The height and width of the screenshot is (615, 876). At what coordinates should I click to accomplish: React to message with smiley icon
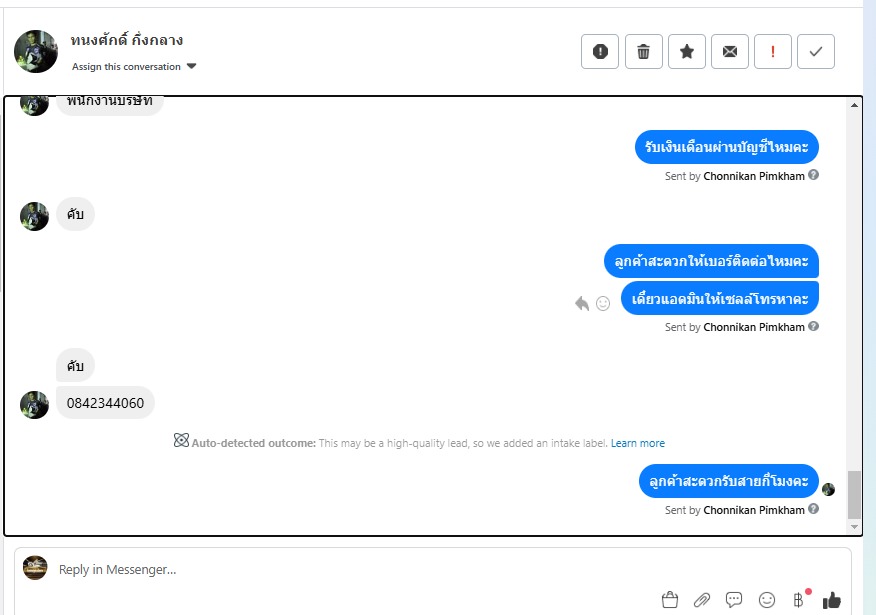tap(603, 303)
